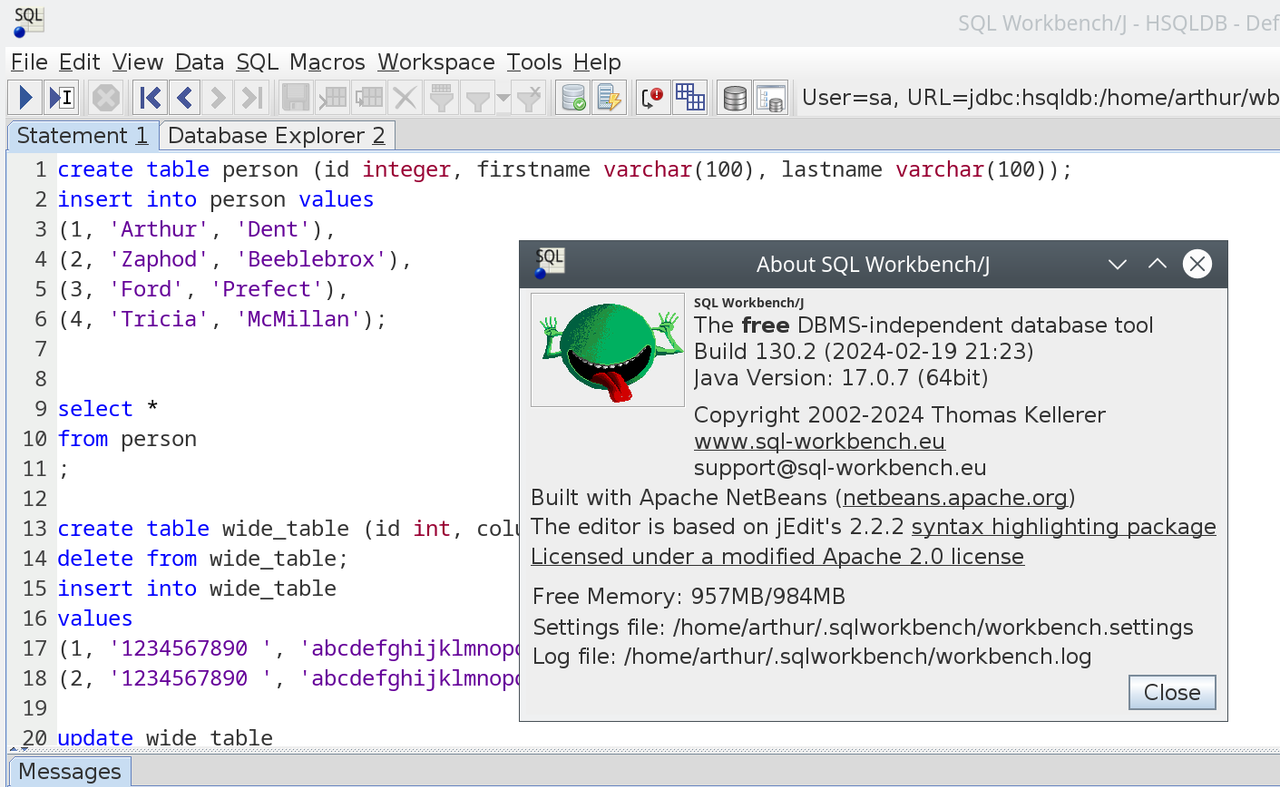Click the SQL Workbench icon in the About dialog

548,262
